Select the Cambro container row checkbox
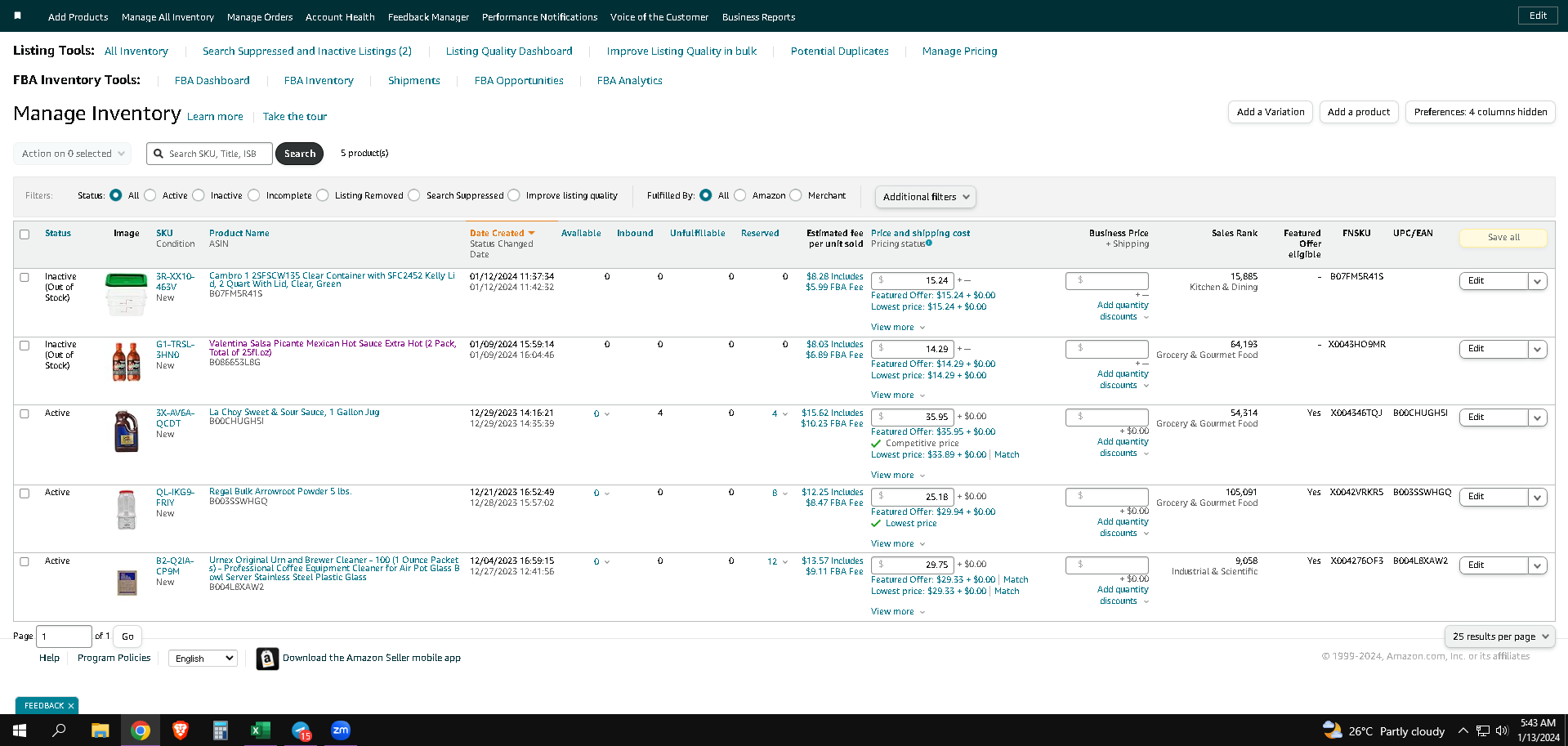Viewport: 1568px width, 746px height. point(25,277)
